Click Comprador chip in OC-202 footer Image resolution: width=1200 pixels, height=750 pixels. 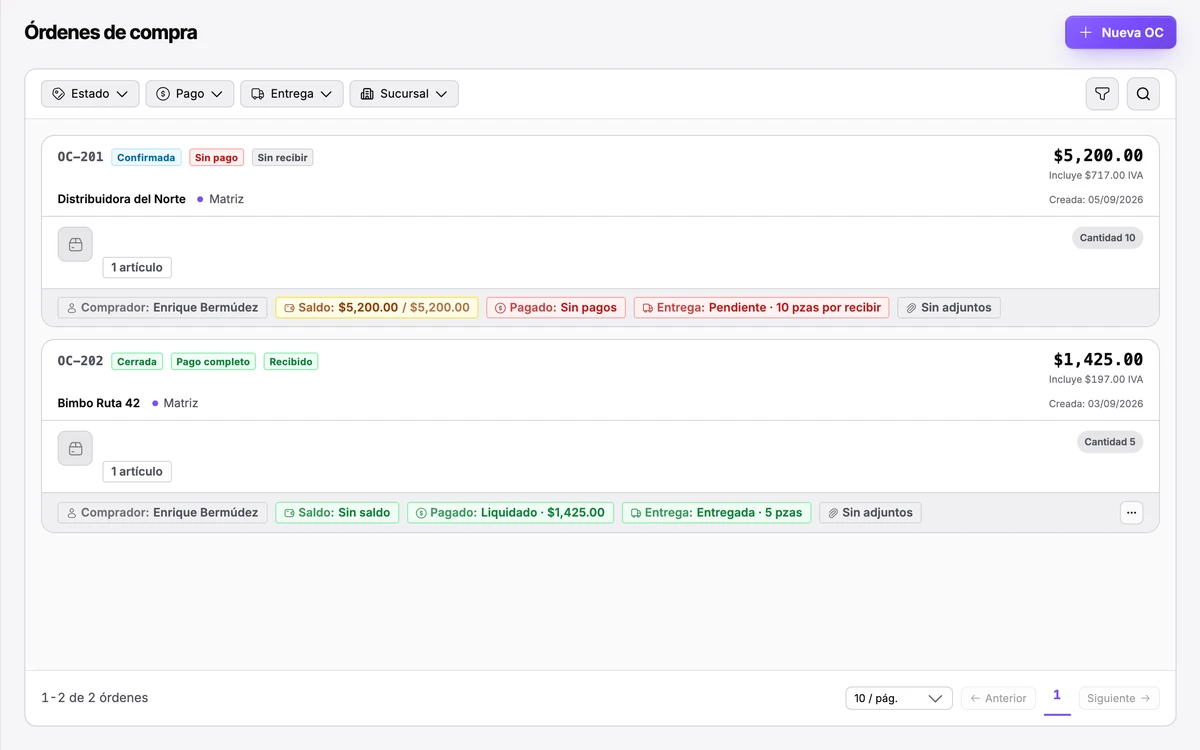tap(162, 512)
